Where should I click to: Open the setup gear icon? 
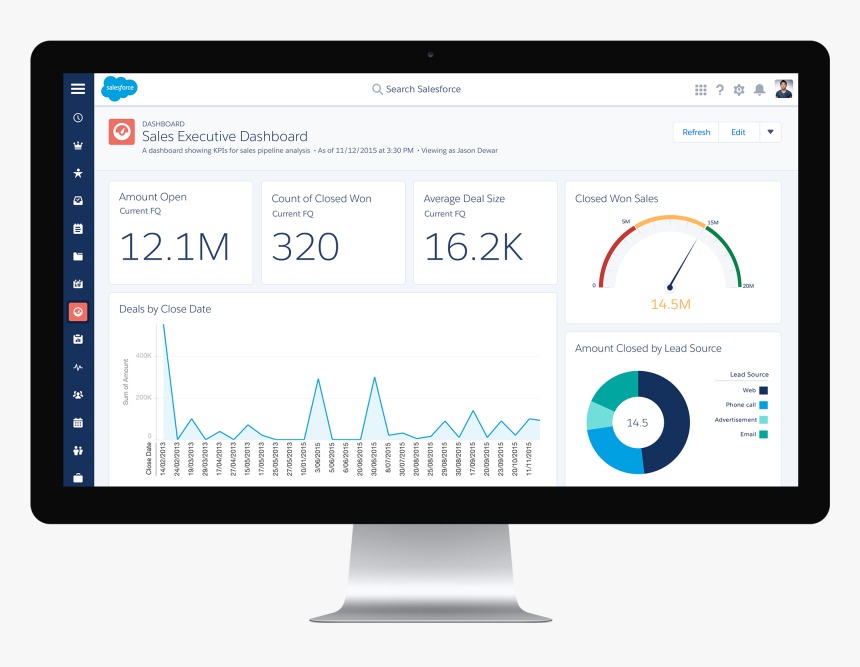[739, 89]
